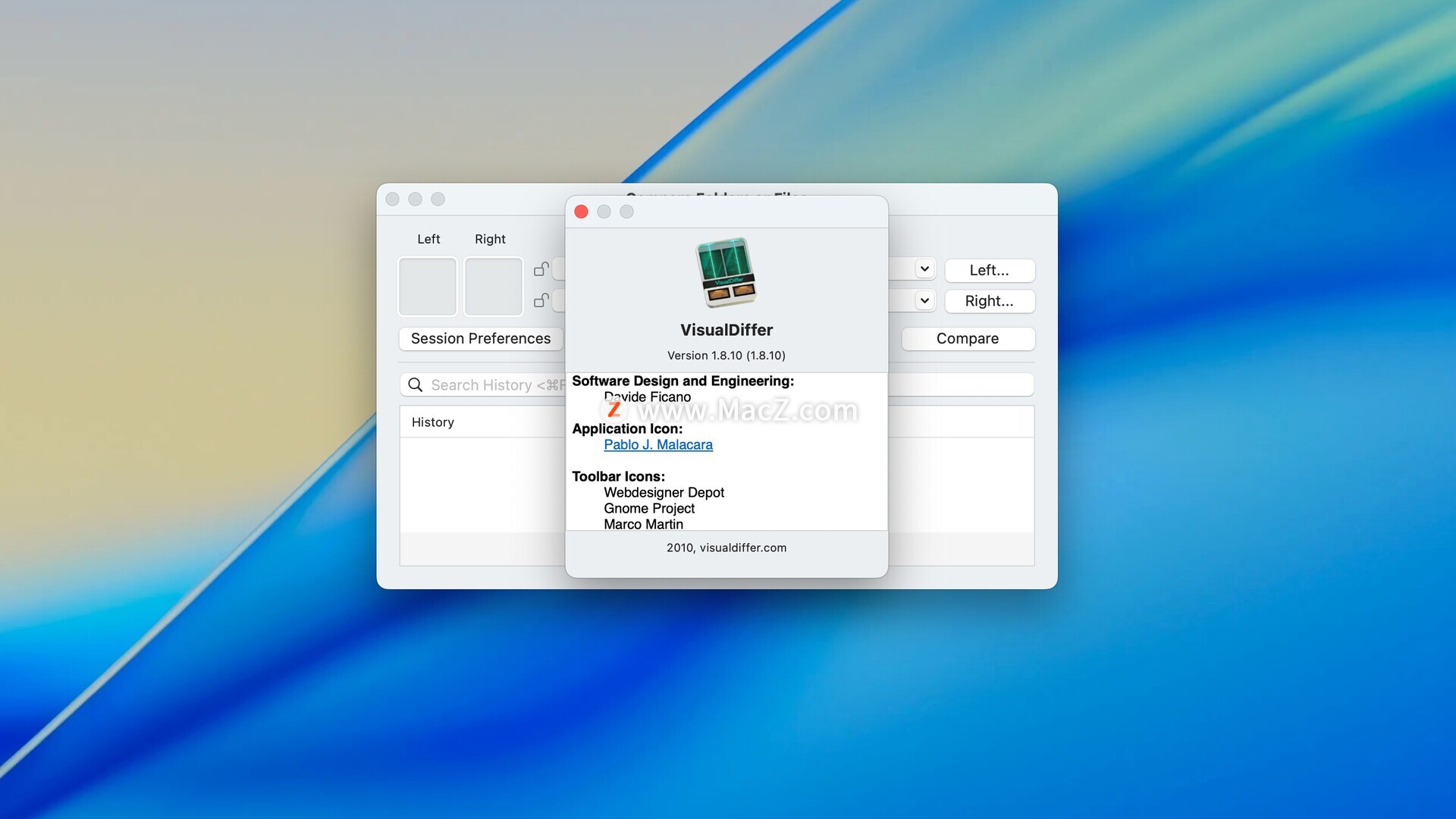Click the Toolbar Icons: heading

pos(618,476)
